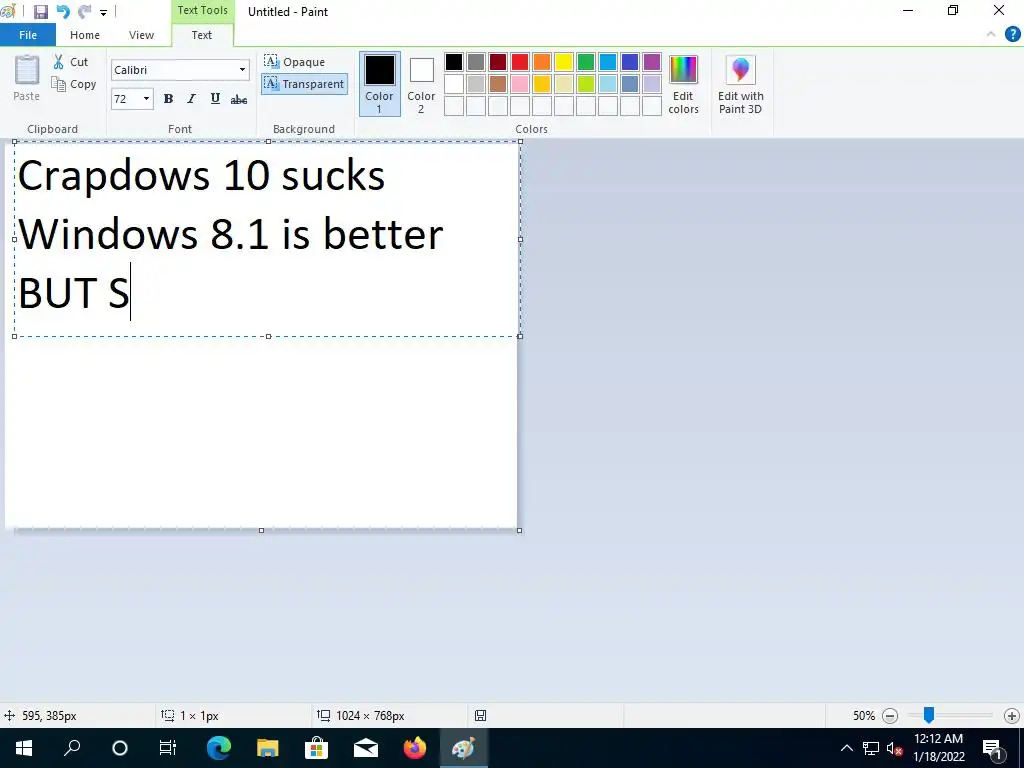1024x768 pixels.
Task: Pick the turquoise color swatch
Action: pos(607,62)
